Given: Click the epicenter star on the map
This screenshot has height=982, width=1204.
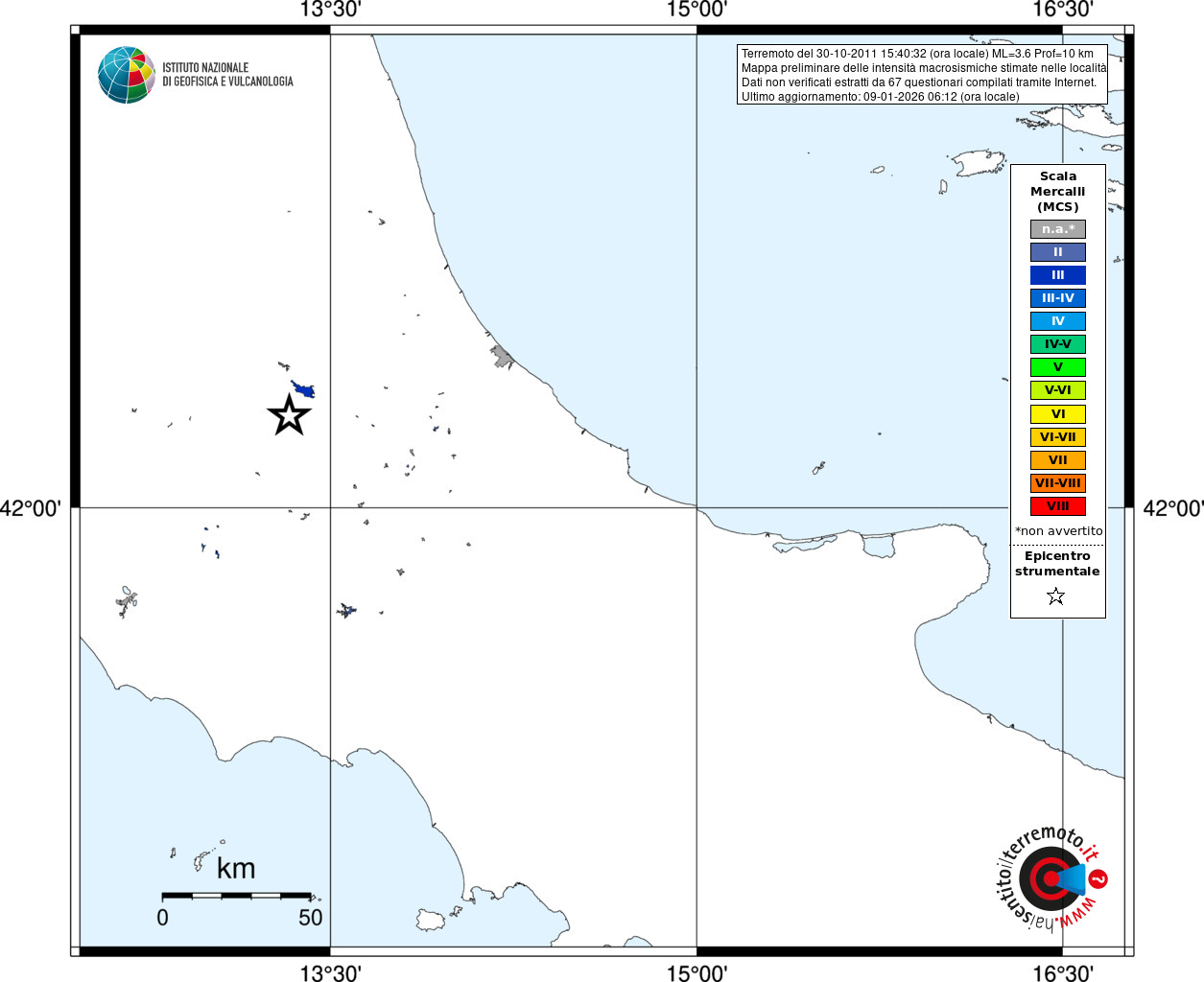Looking at the screenshot, I should [289, 415].
